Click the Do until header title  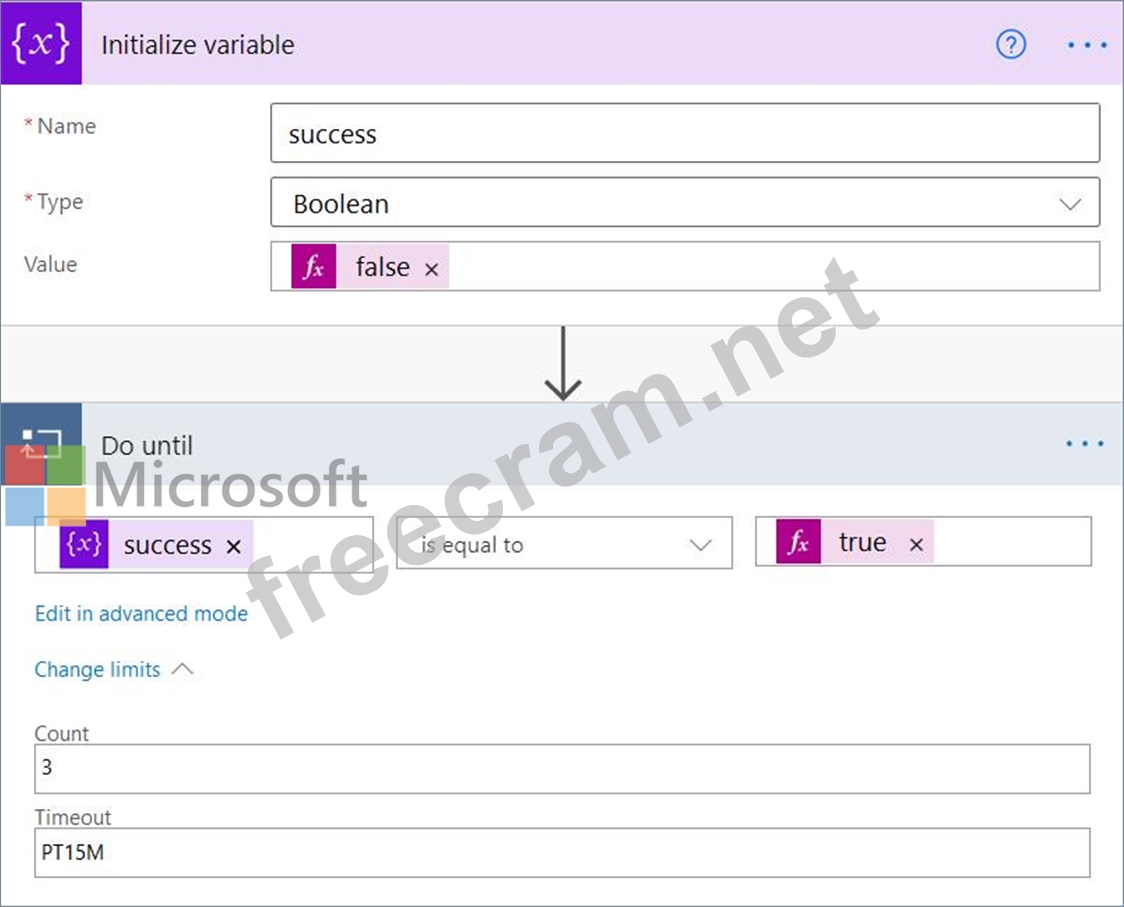[147, 445]
